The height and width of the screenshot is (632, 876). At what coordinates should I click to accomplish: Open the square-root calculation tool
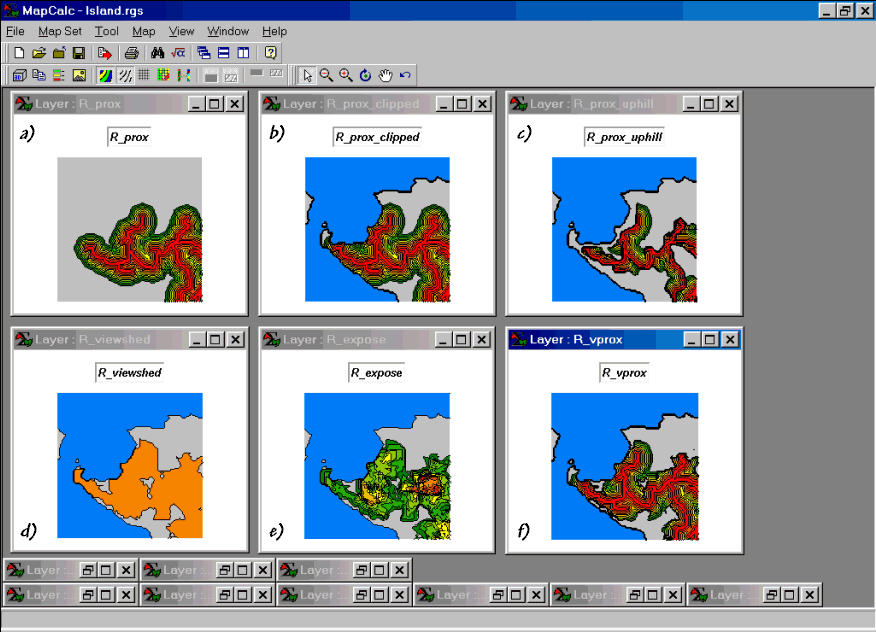(x=178, y=52)
